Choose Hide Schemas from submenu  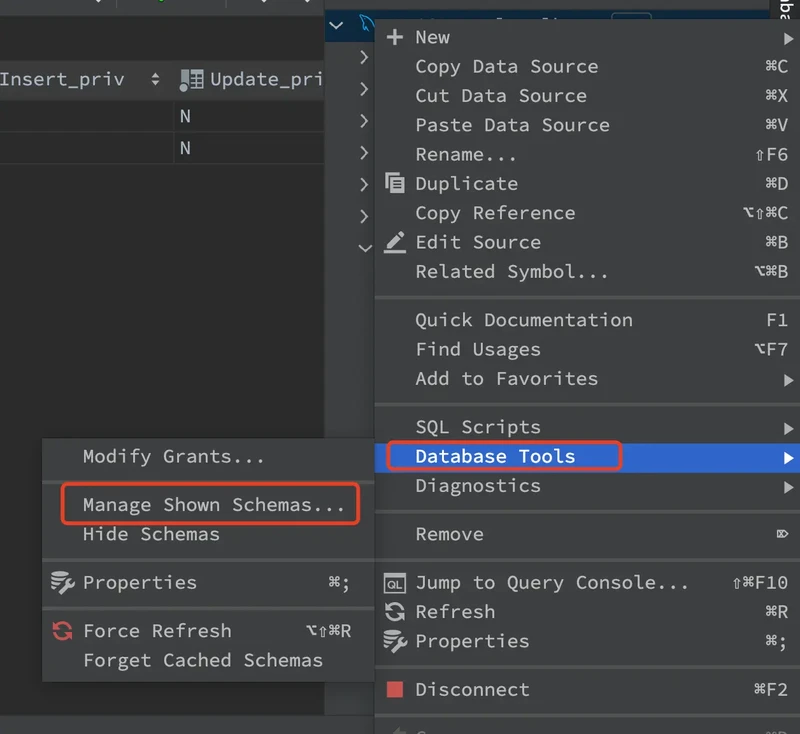(151, 534)
